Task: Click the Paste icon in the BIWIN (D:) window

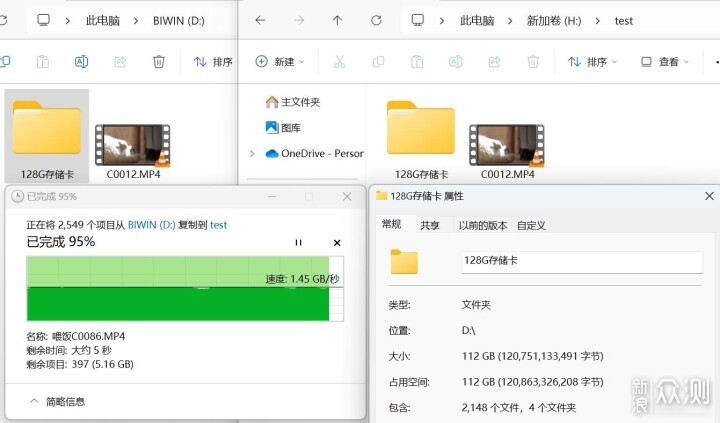Action: [43, 62]
